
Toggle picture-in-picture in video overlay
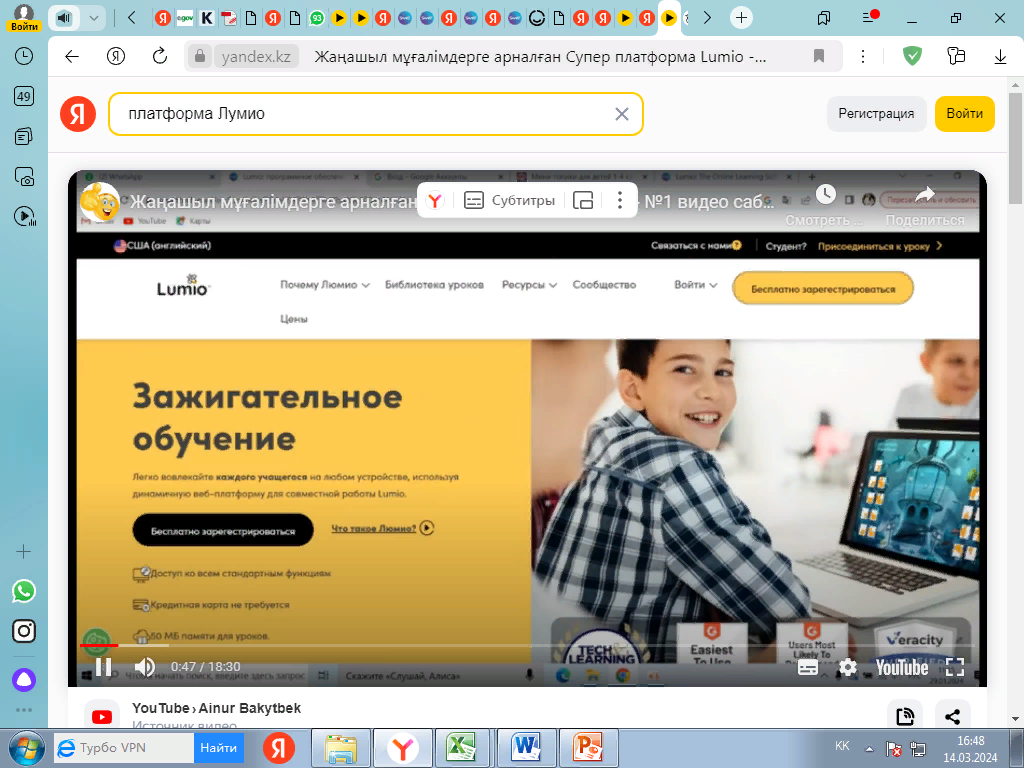pyautogui.click(x=583, y=200)
